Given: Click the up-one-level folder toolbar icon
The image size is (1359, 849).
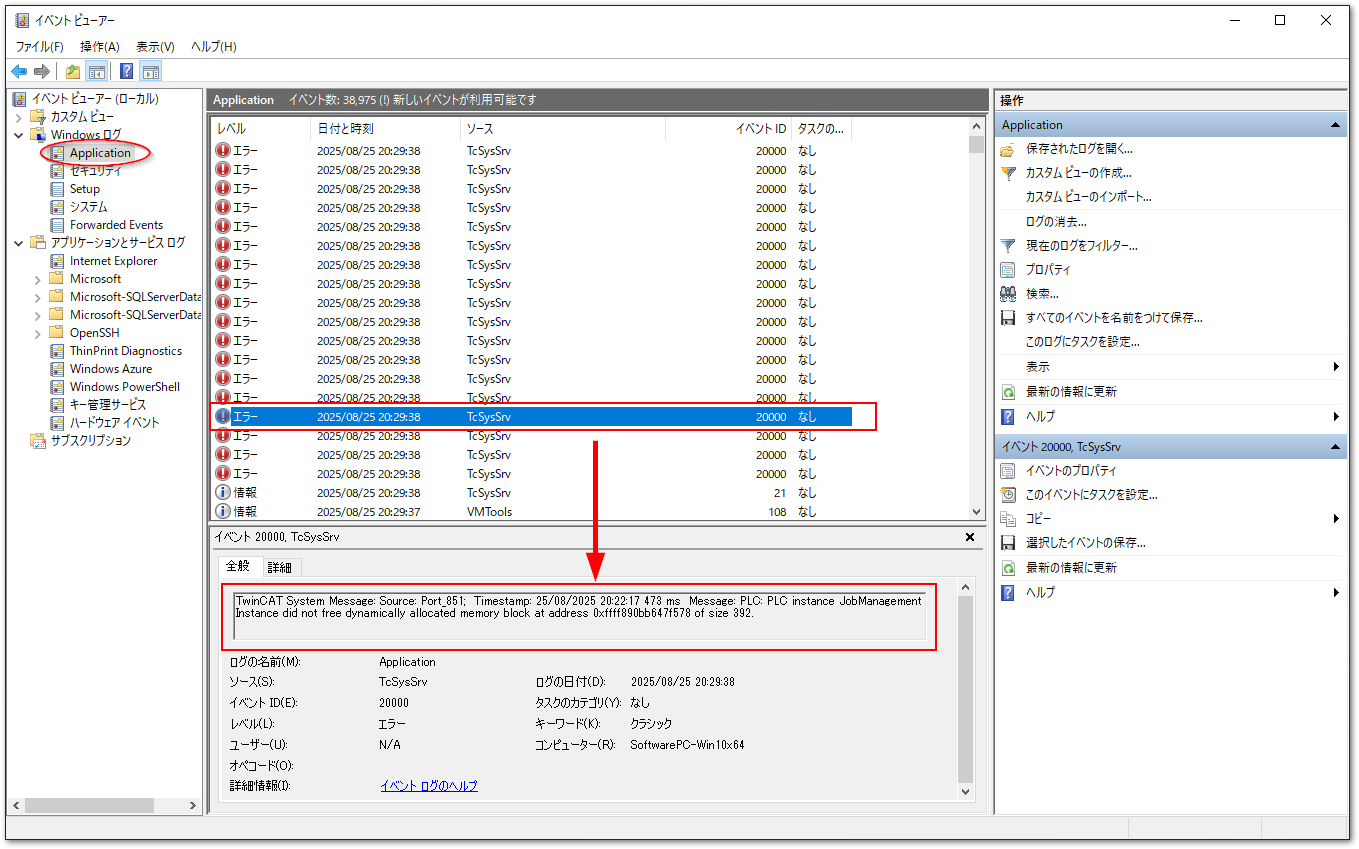Looking at the screenshot, I should pos(73,71).
